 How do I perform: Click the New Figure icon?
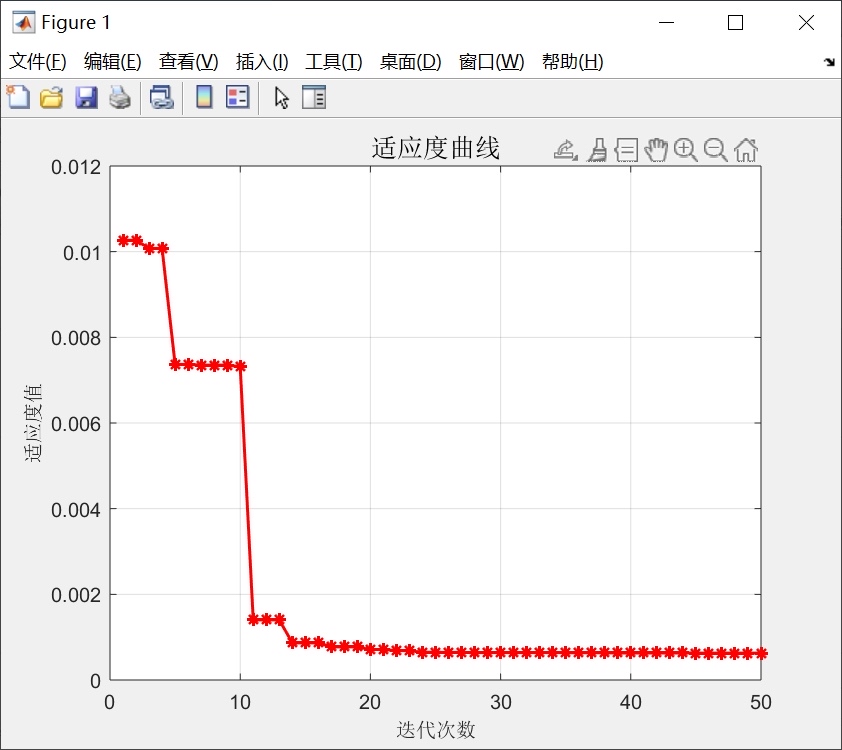click(18, 97)
